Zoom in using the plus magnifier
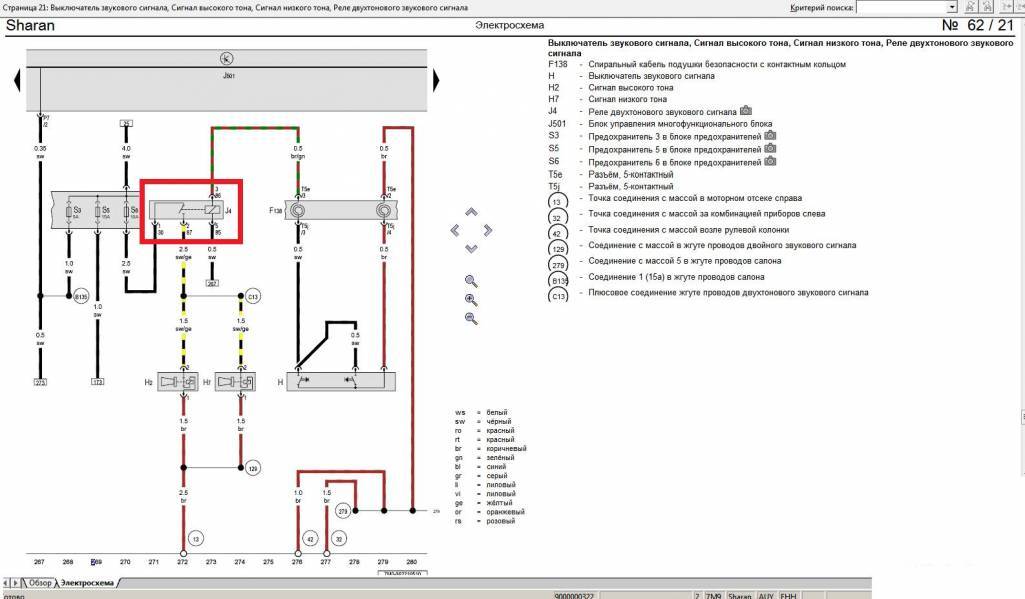Viewport: 1025px width, 599px height. tap(471, 300)
